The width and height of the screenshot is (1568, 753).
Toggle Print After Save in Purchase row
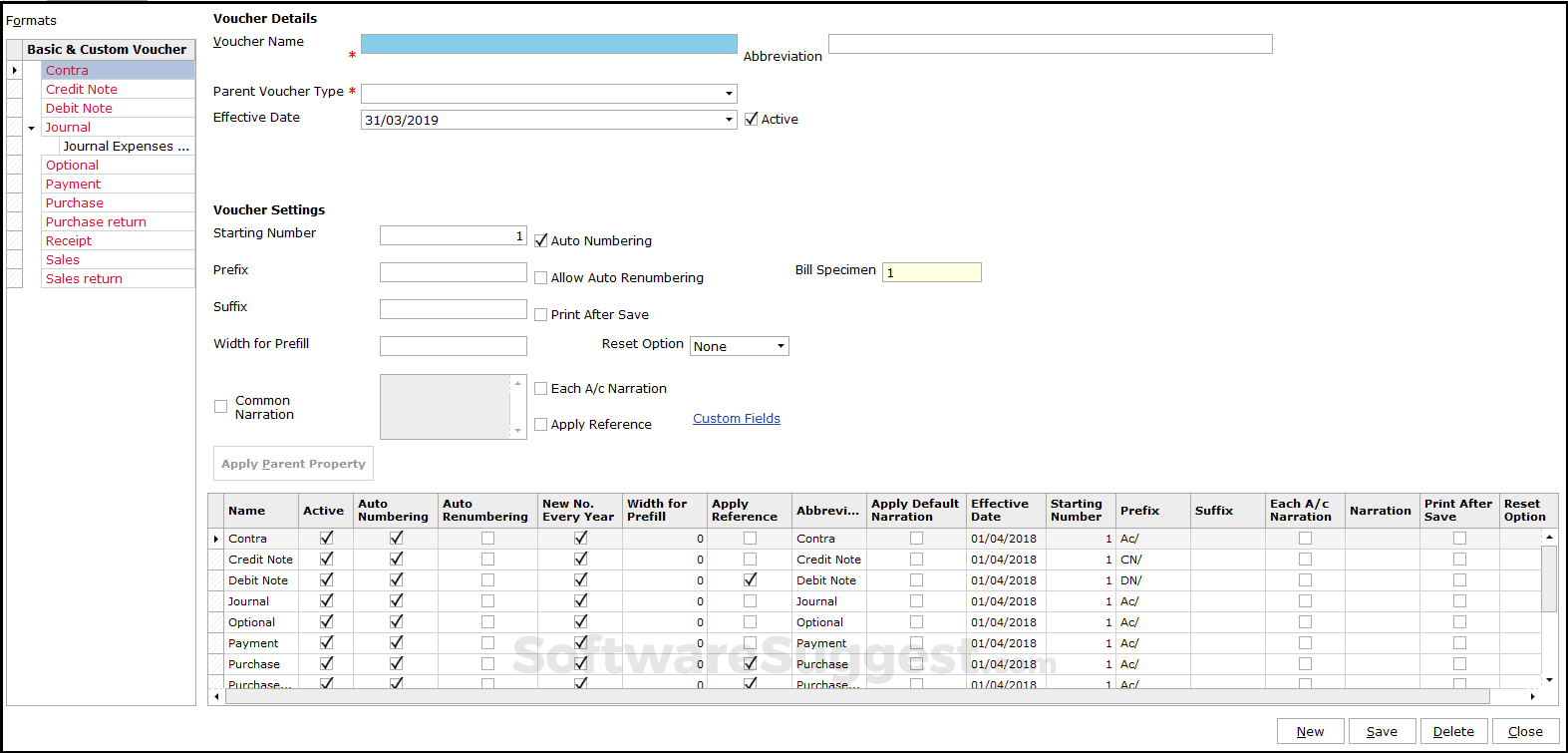(1459, 663)
